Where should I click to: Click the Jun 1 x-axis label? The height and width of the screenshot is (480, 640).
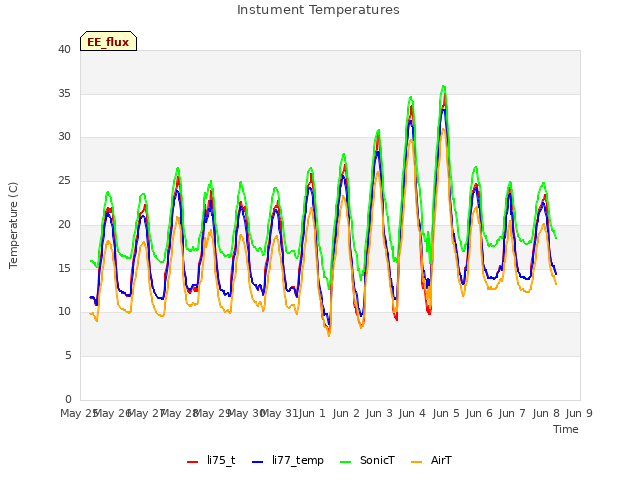click(x=312, y=413)
